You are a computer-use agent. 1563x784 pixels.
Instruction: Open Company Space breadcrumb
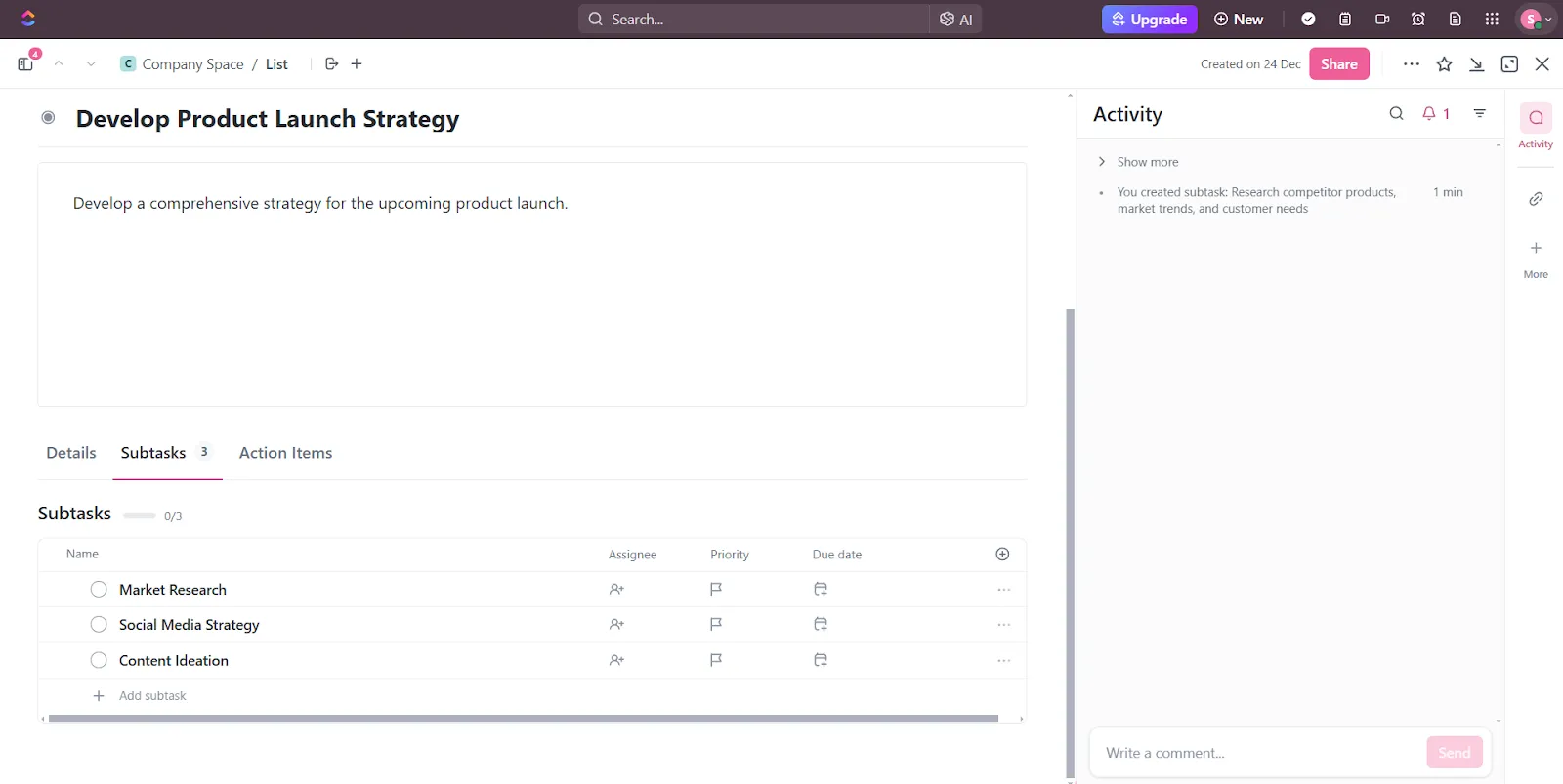point(182,63)
